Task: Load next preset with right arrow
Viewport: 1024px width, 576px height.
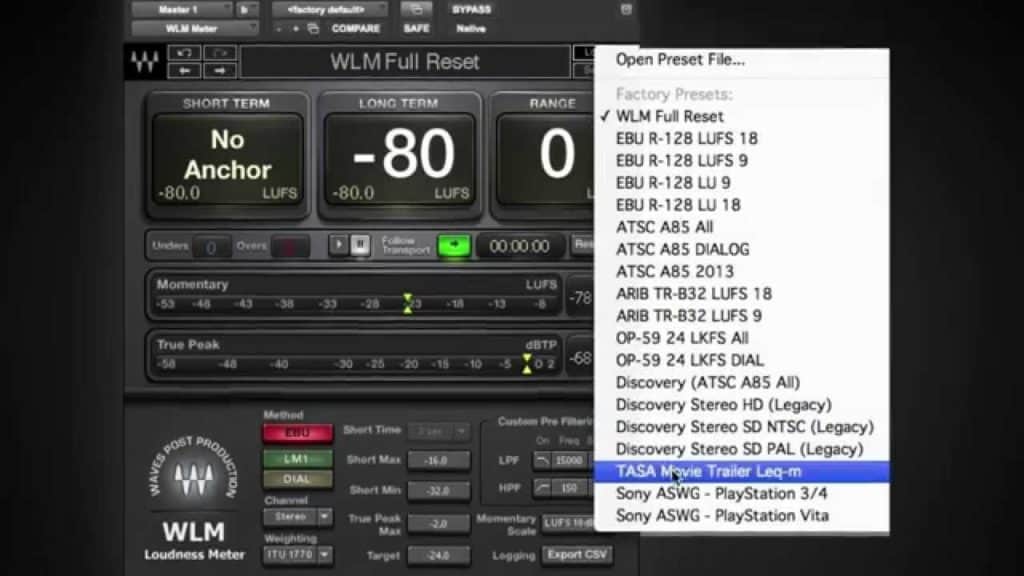Action: pyautogui.click(x=219, y=70)
